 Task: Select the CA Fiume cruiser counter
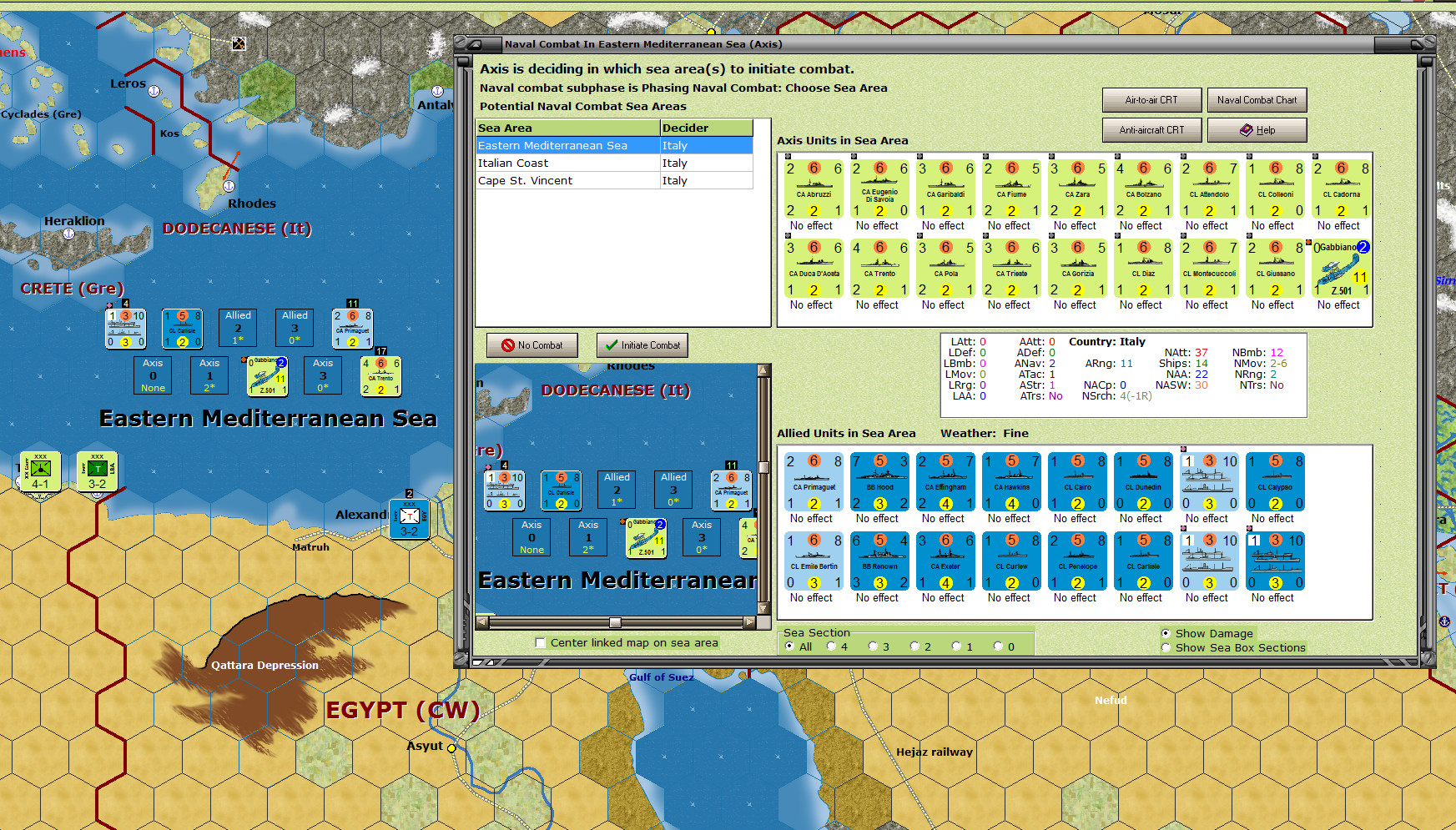(1011, 189)
